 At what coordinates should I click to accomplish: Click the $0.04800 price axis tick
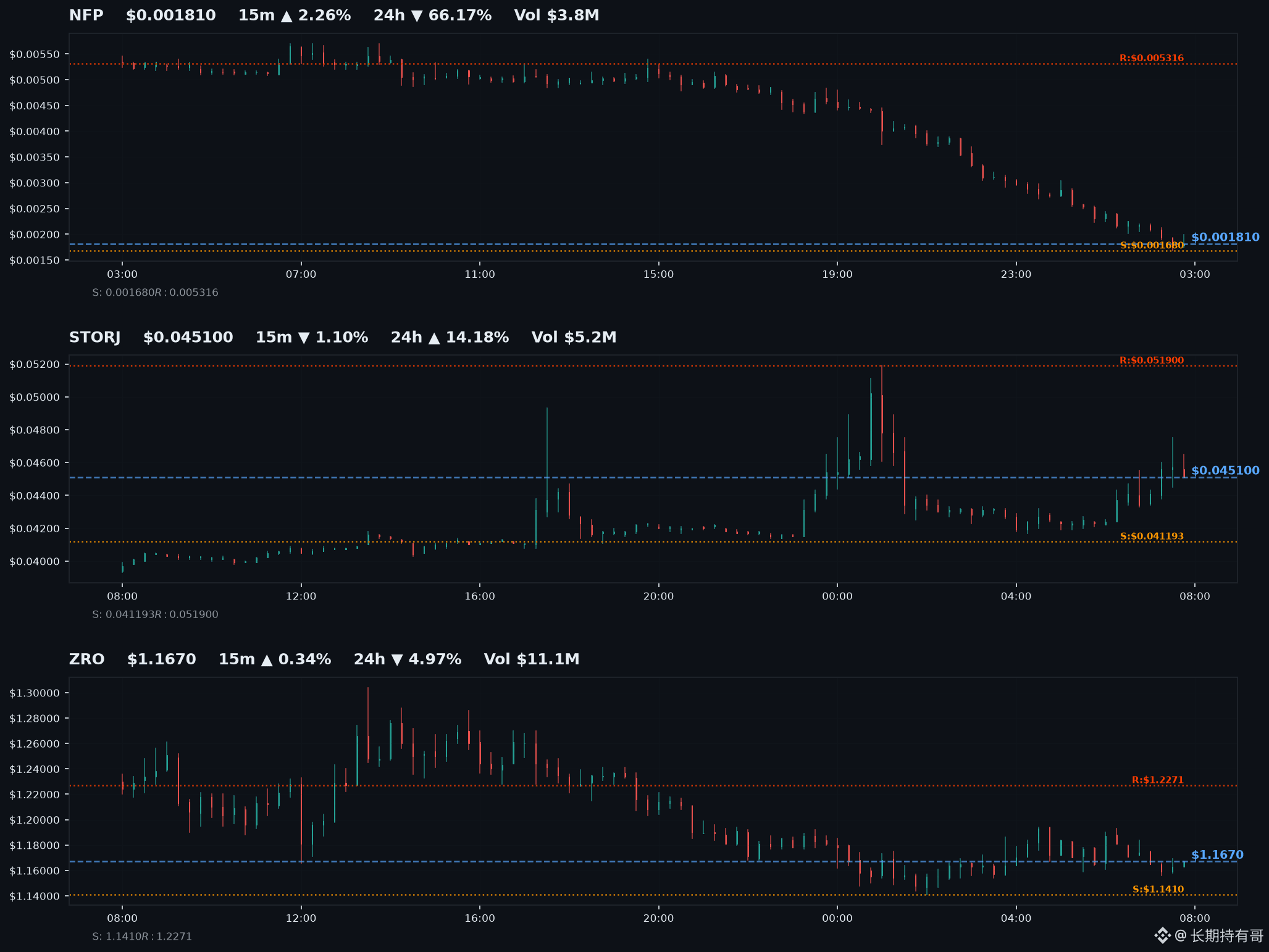point(35,430)
